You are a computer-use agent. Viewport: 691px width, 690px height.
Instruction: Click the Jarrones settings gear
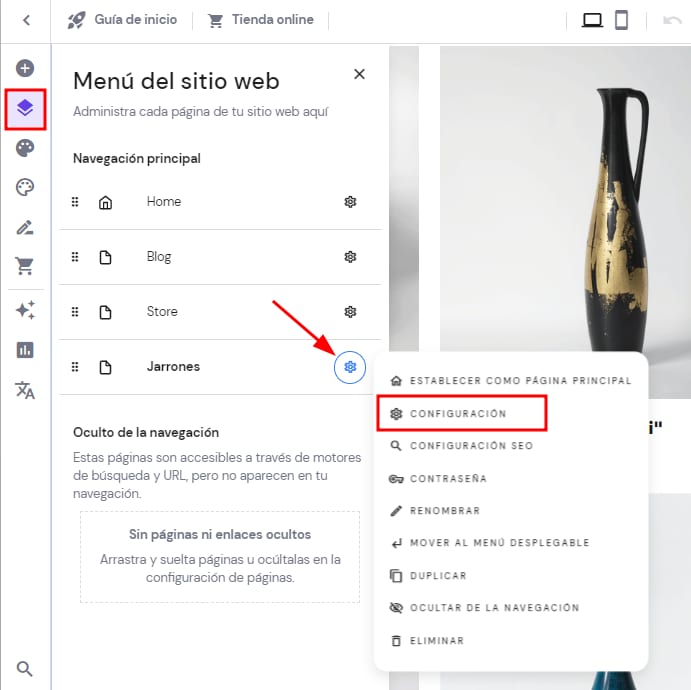coord(350,367)
